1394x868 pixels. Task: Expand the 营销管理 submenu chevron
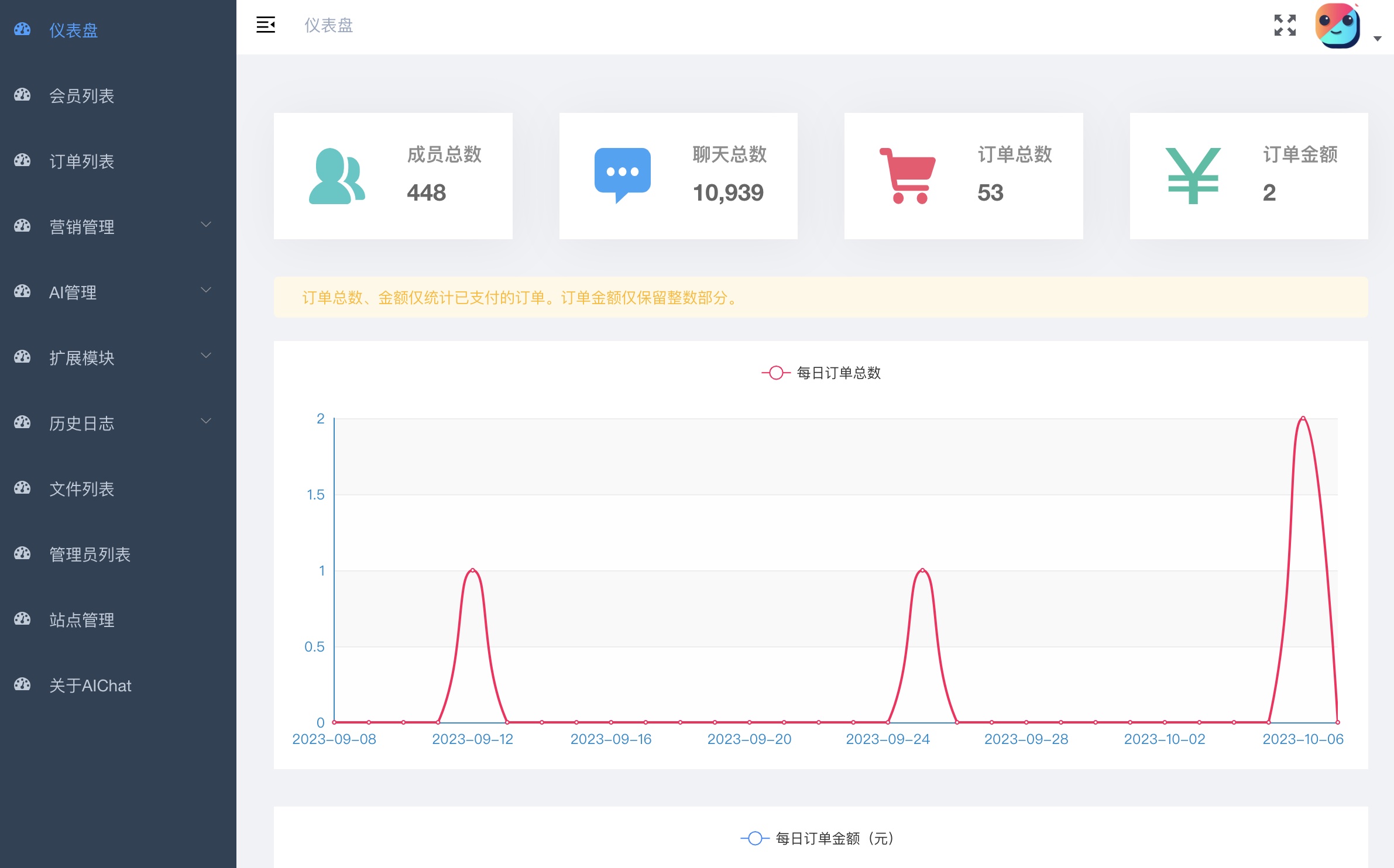[x=206, y=225]
